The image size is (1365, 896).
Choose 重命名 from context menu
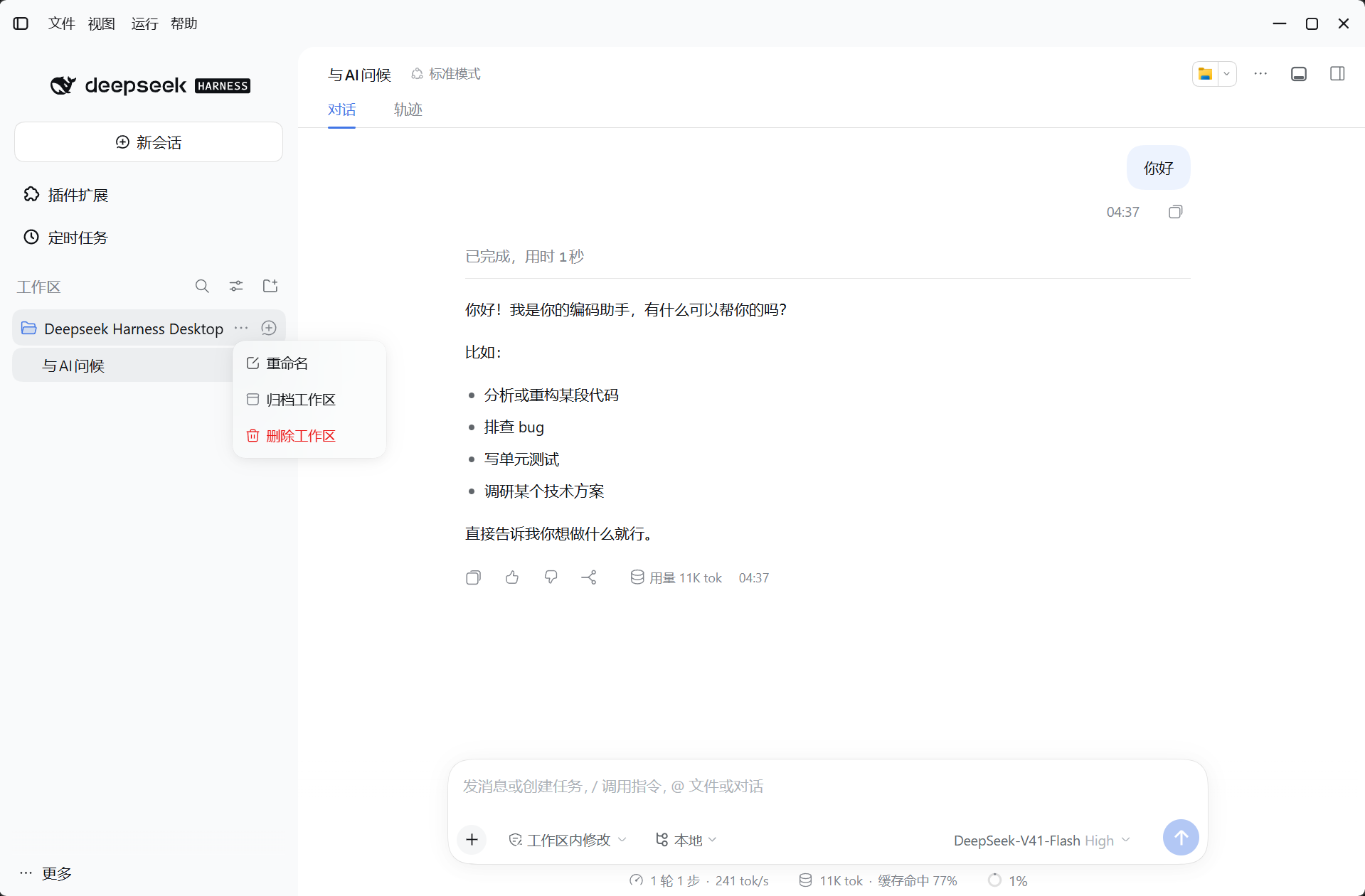pos(309,363)
